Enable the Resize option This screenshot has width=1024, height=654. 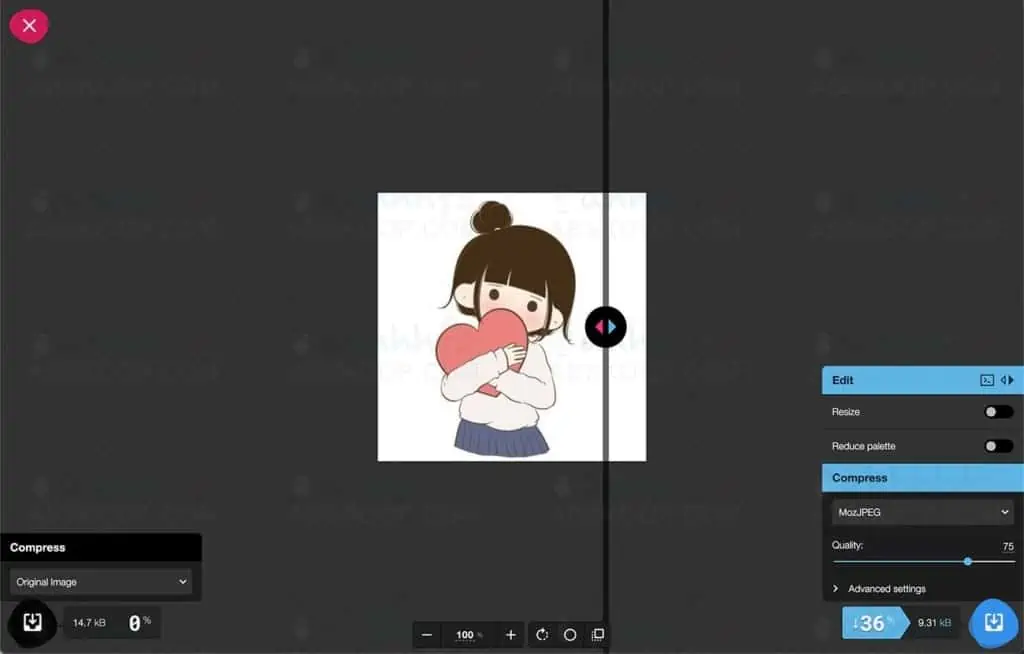tap(996, 411)
